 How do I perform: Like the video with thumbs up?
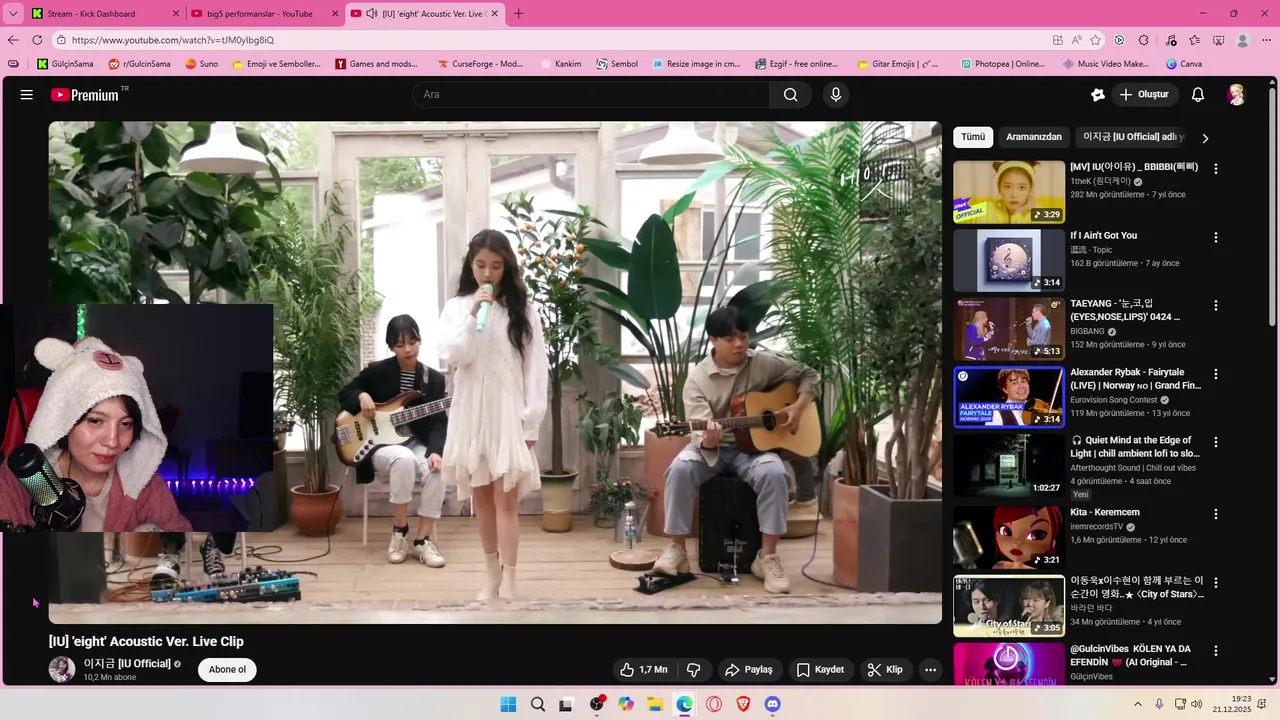coord(644,670)
